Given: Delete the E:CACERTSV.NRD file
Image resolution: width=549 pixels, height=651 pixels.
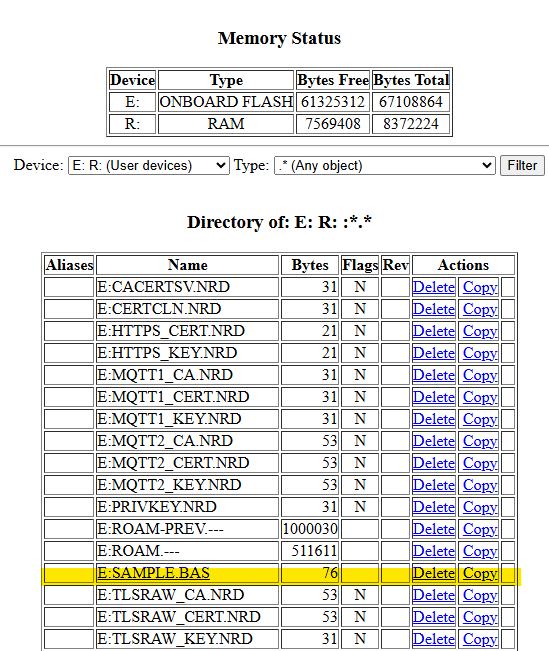Looking at the screenshot, I should 434,287.
